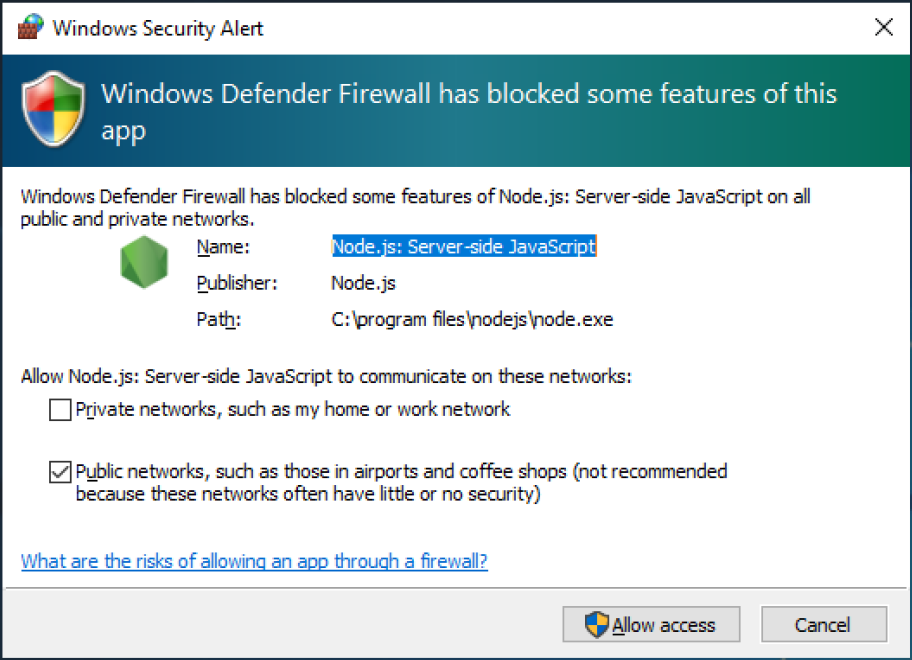Click the Windows Defender shield icon
Viewport: 912px width, 660px height.
pyautogui.click(x=54, y=109)
